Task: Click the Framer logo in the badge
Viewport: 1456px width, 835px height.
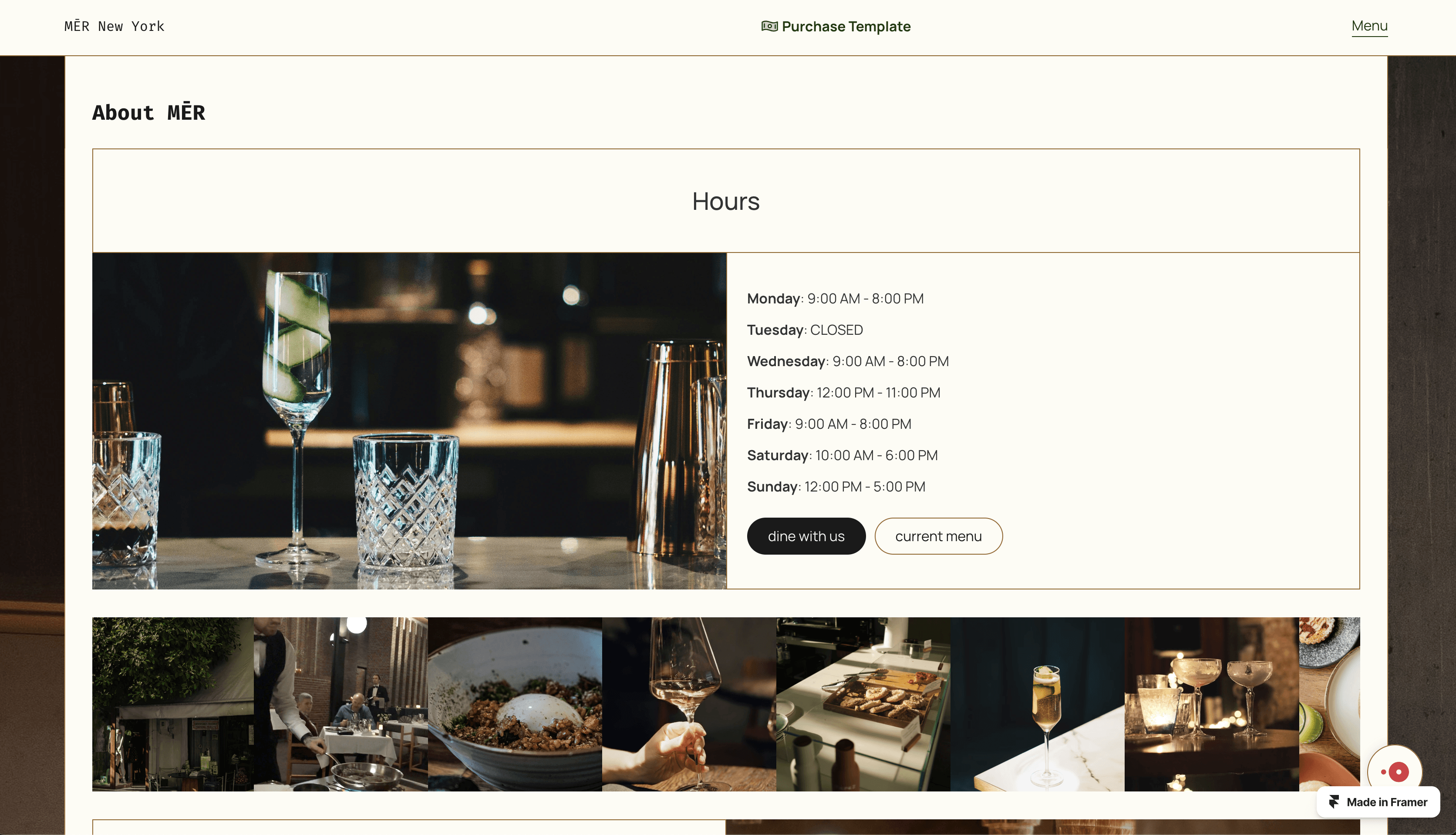Action: click(1334, 802)
